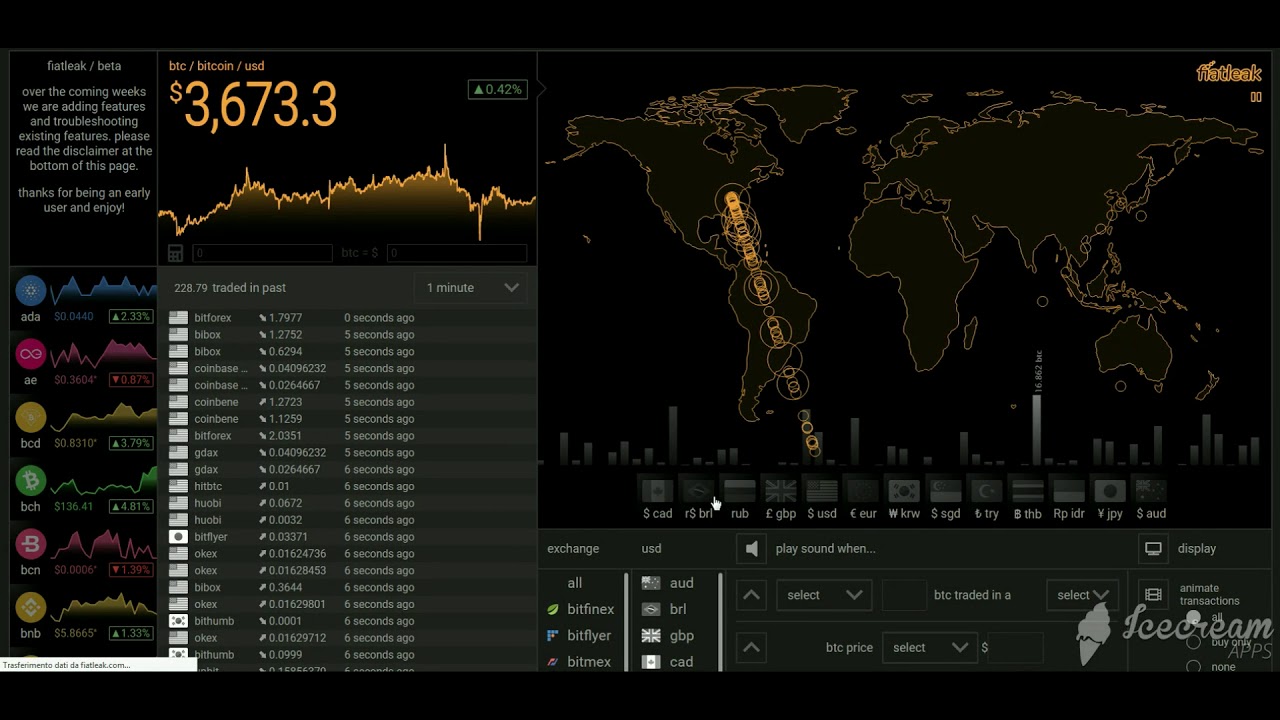Screen dimensions: 1280x720
Task: Open the btc price select dropdown
Action: [929, 647]
